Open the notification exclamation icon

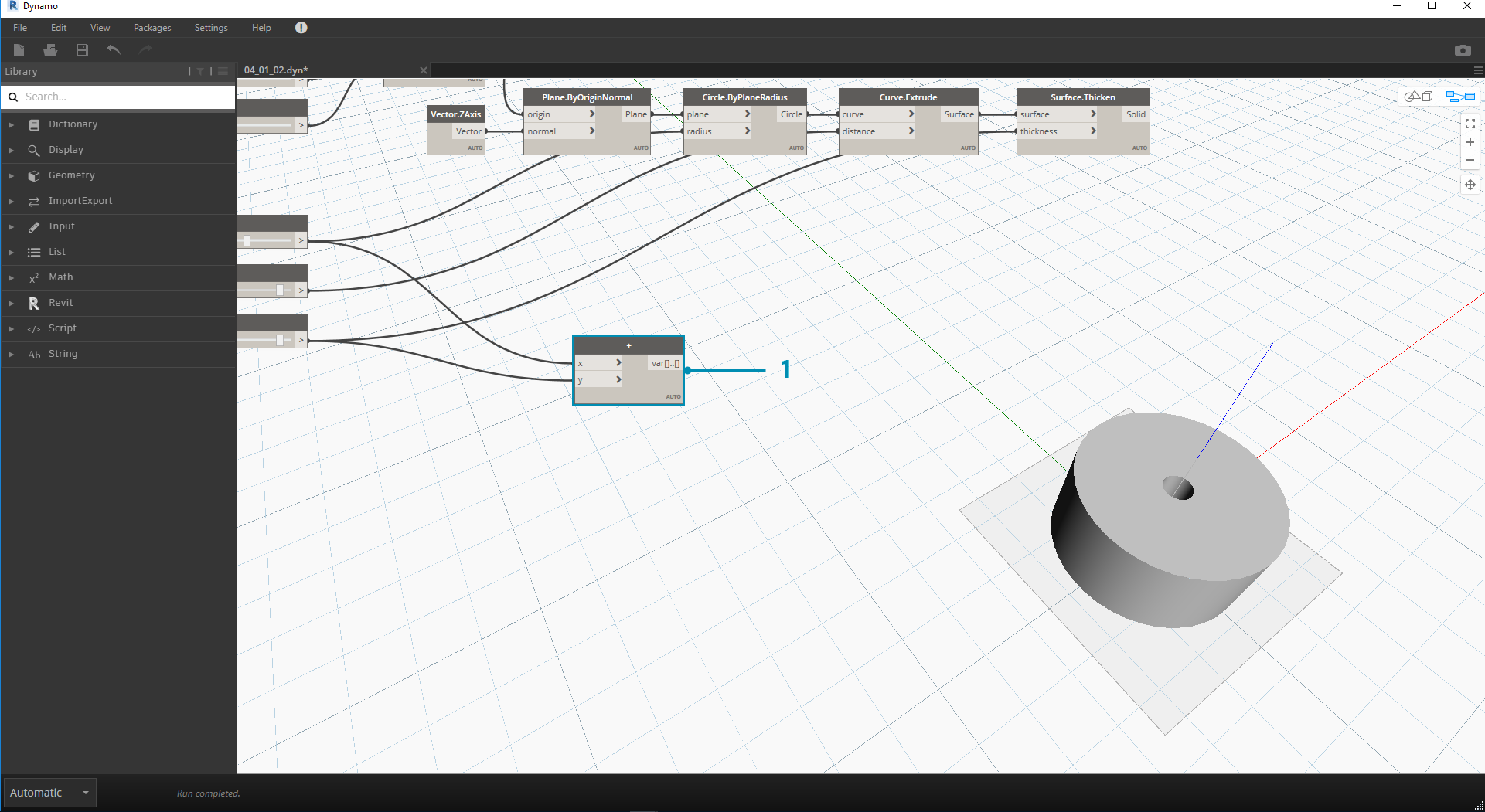[x=301, y=28]
